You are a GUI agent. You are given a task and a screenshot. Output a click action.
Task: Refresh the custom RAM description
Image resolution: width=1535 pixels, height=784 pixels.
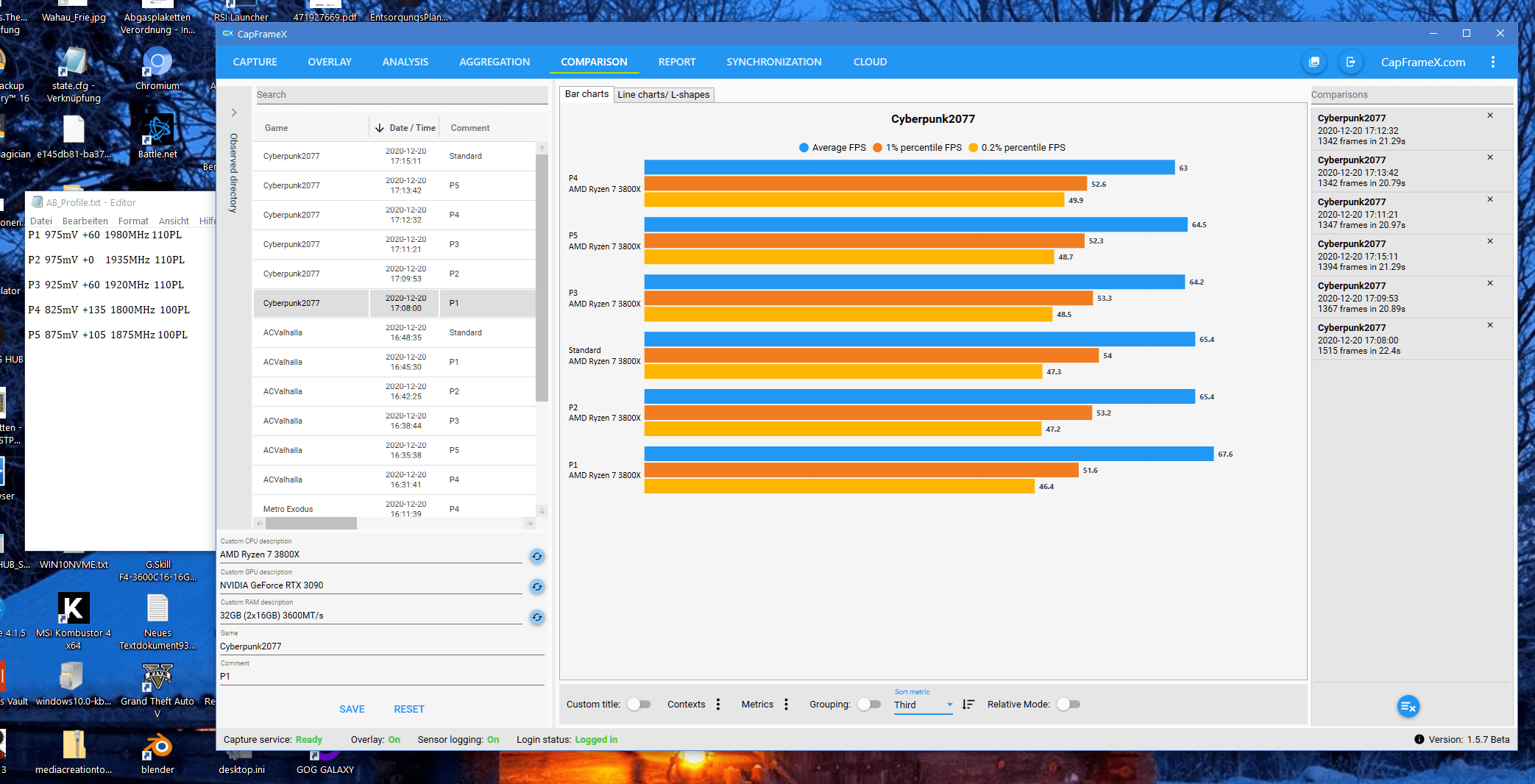pos(537,618)
